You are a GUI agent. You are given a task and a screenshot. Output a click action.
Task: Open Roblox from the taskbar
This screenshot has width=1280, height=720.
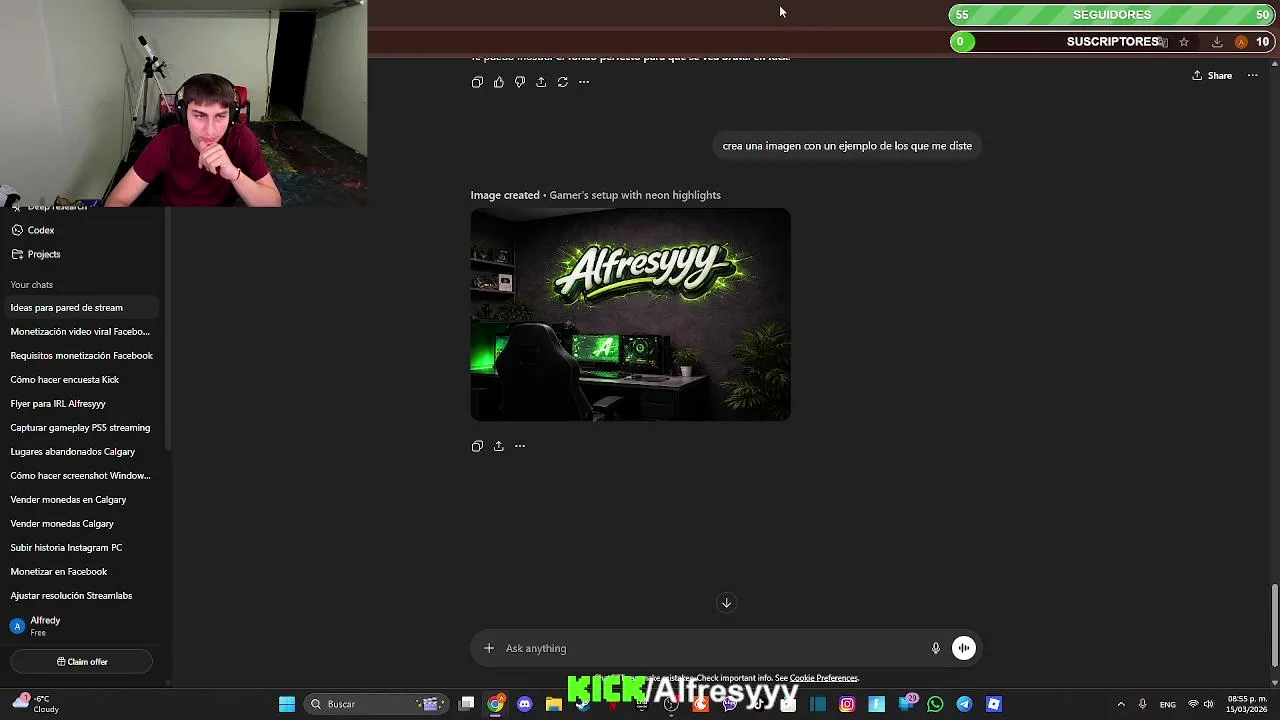click(994, 704)
